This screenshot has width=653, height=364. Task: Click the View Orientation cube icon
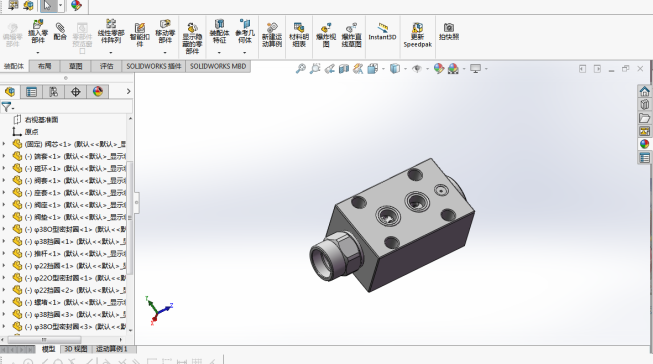(x=372, y=68)
